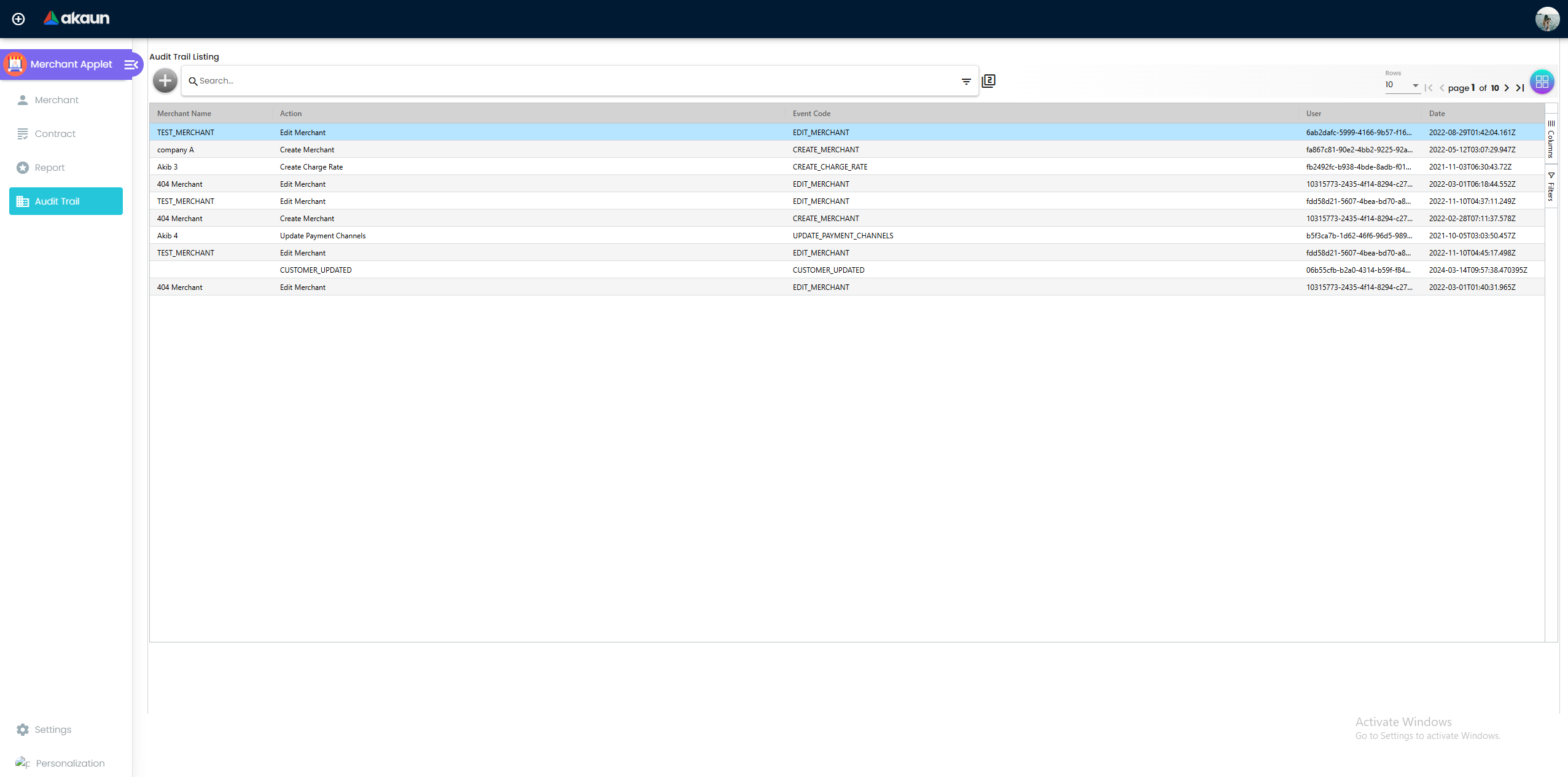Image resolution: width=1568 pixels, height=777 pixels.
Task: Click the multi-page column view icon
Action: [x=988, y=81]
